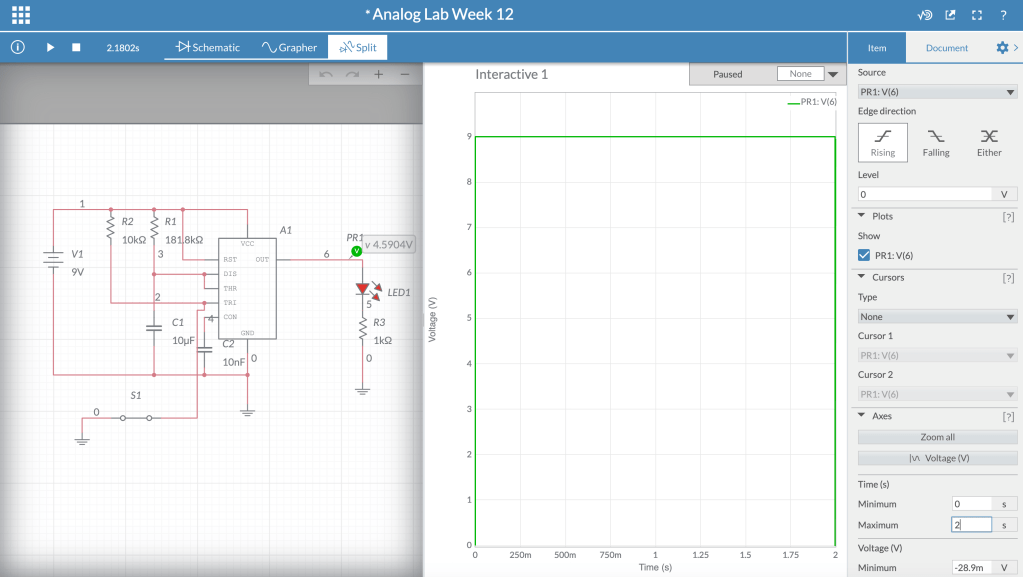Stop the simulation with the stop icon
The image size is (1023, 577).
pyautogui.click(x=76, y=47)
